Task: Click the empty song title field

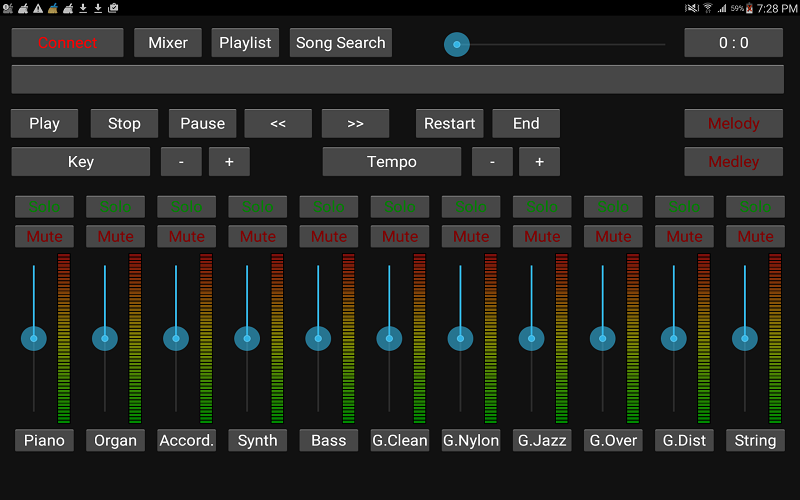Action: (397, 79)
